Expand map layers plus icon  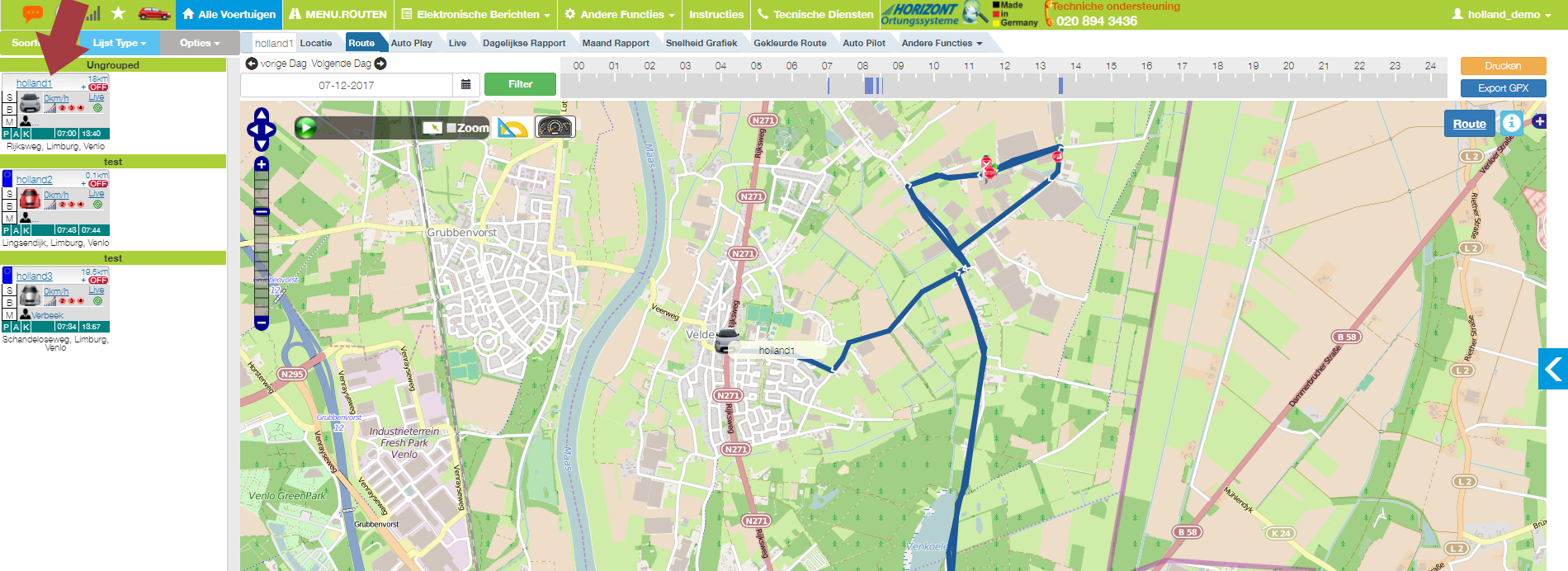(x=1539, y=121)
